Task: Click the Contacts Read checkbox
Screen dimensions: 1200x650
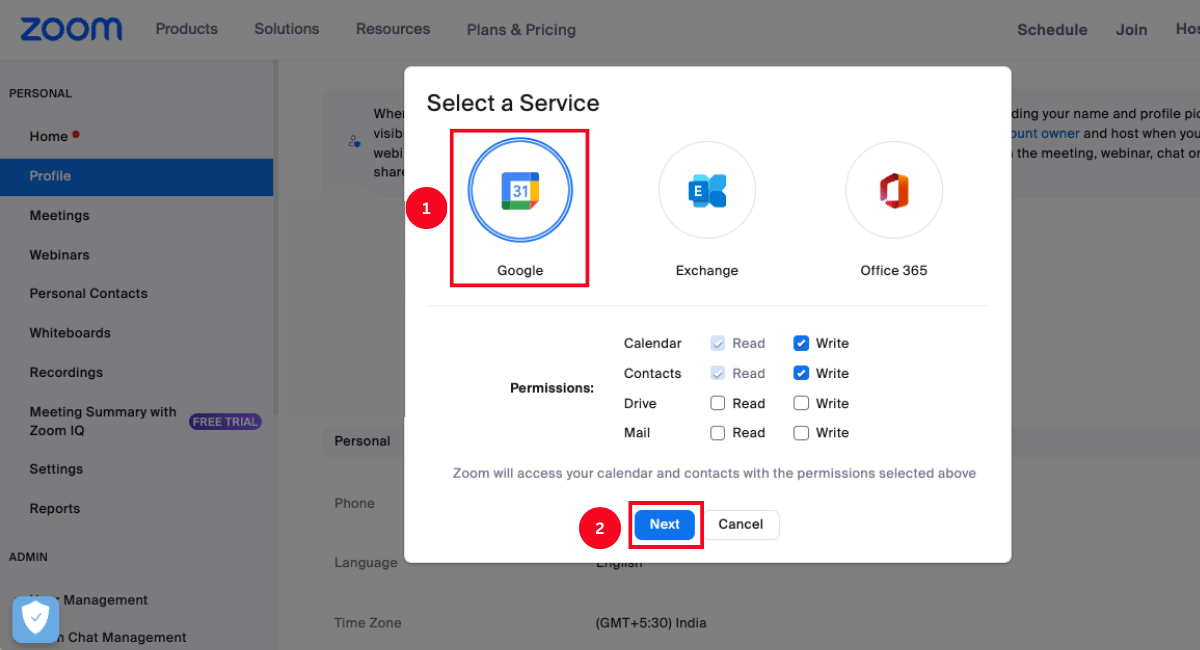Action: point(717,373)
